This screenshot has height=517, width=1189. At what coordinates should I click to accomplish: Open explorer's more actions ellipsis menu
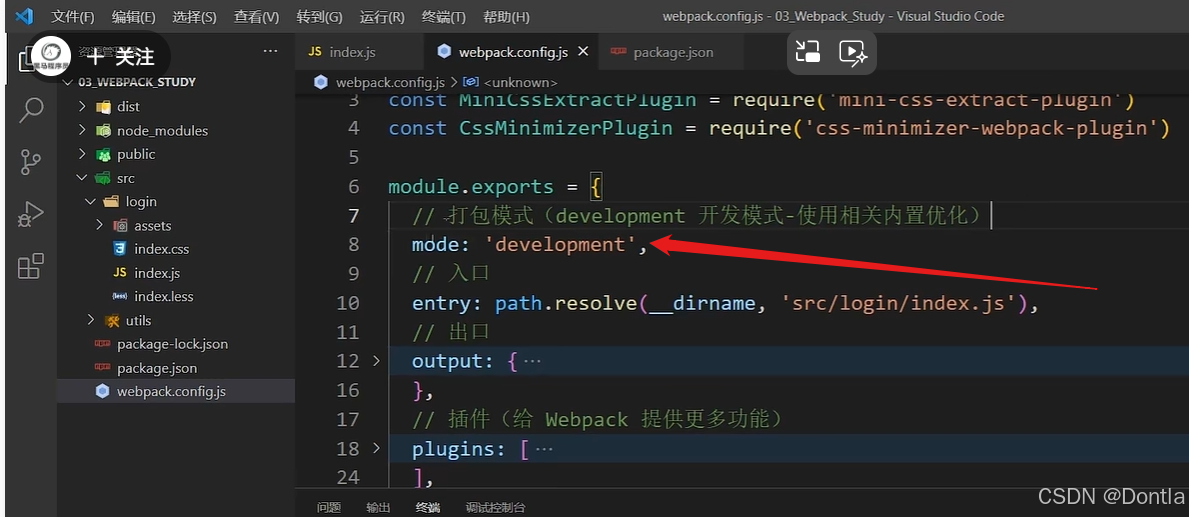coord(270,52)
